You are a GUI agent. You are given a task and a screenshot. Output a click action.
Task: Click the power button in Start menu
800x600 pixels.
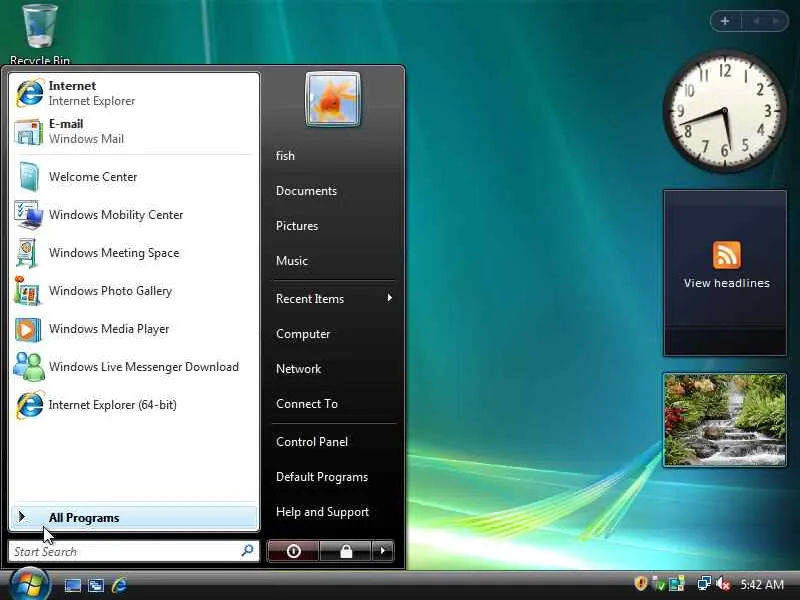click(293, 551)
